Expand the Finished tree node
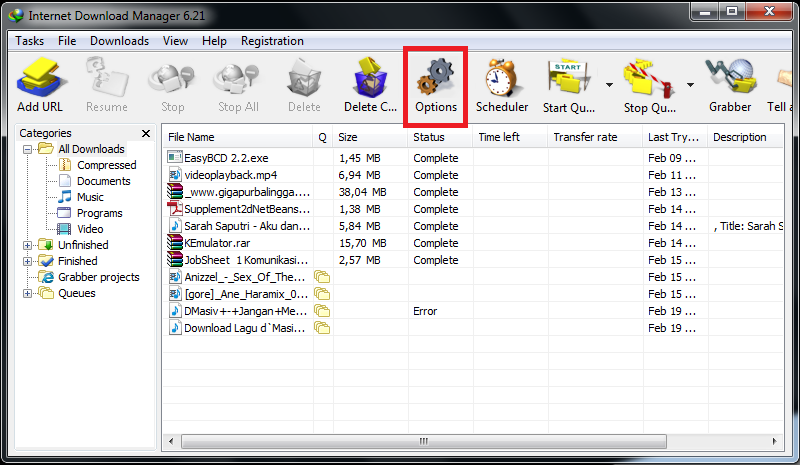 [x=28, y=261]
